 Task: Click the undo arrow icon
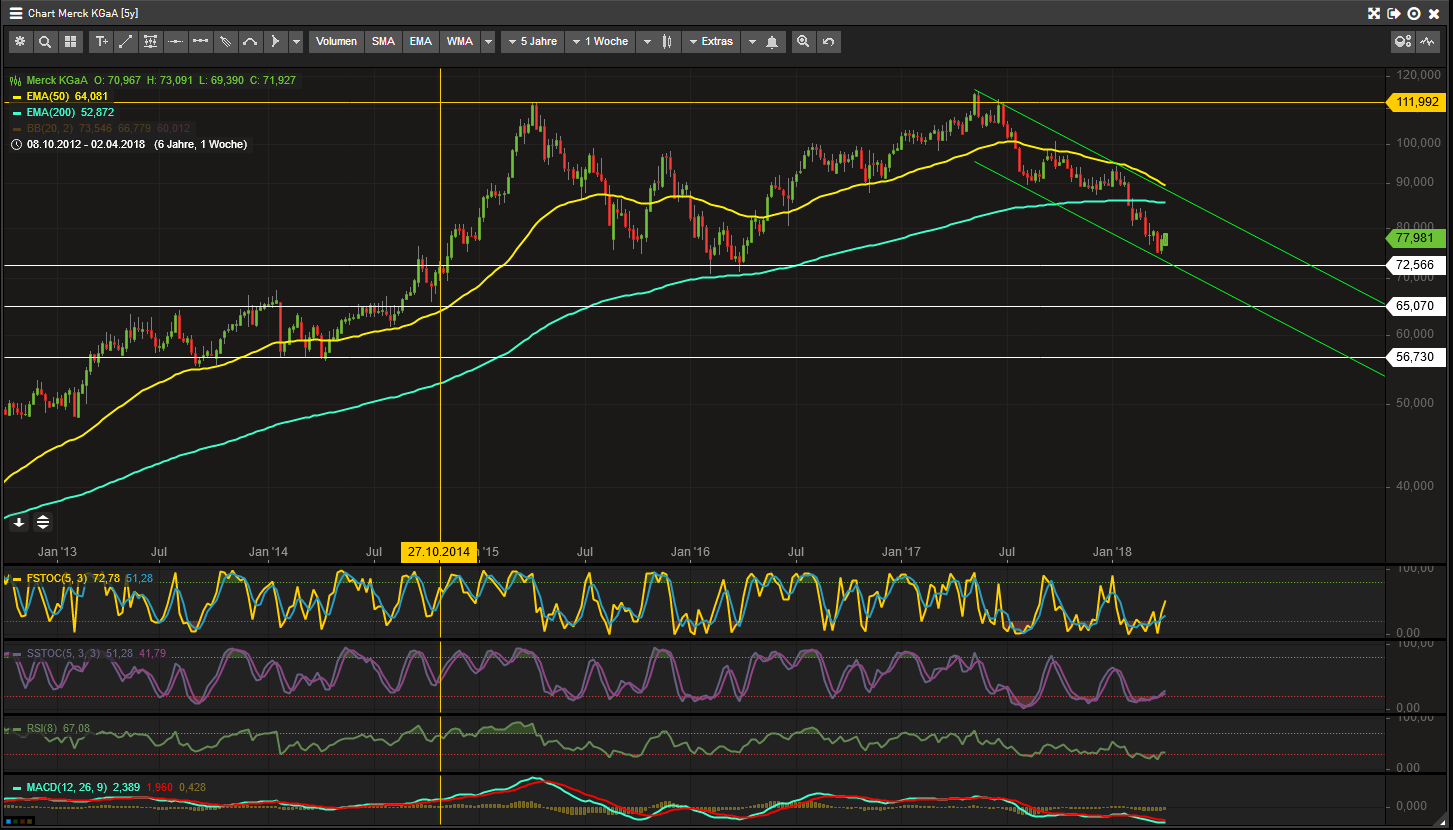click(827, 41)
